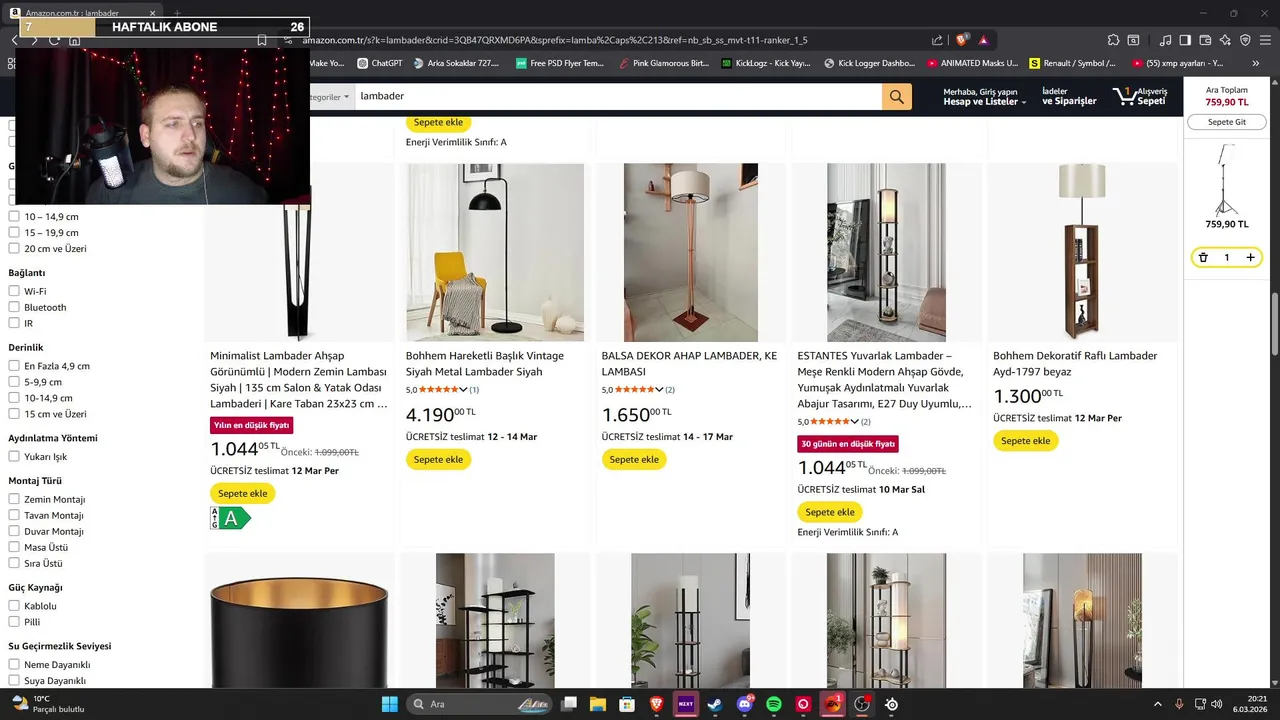Click the share icon in address bar

click(937, 40)
